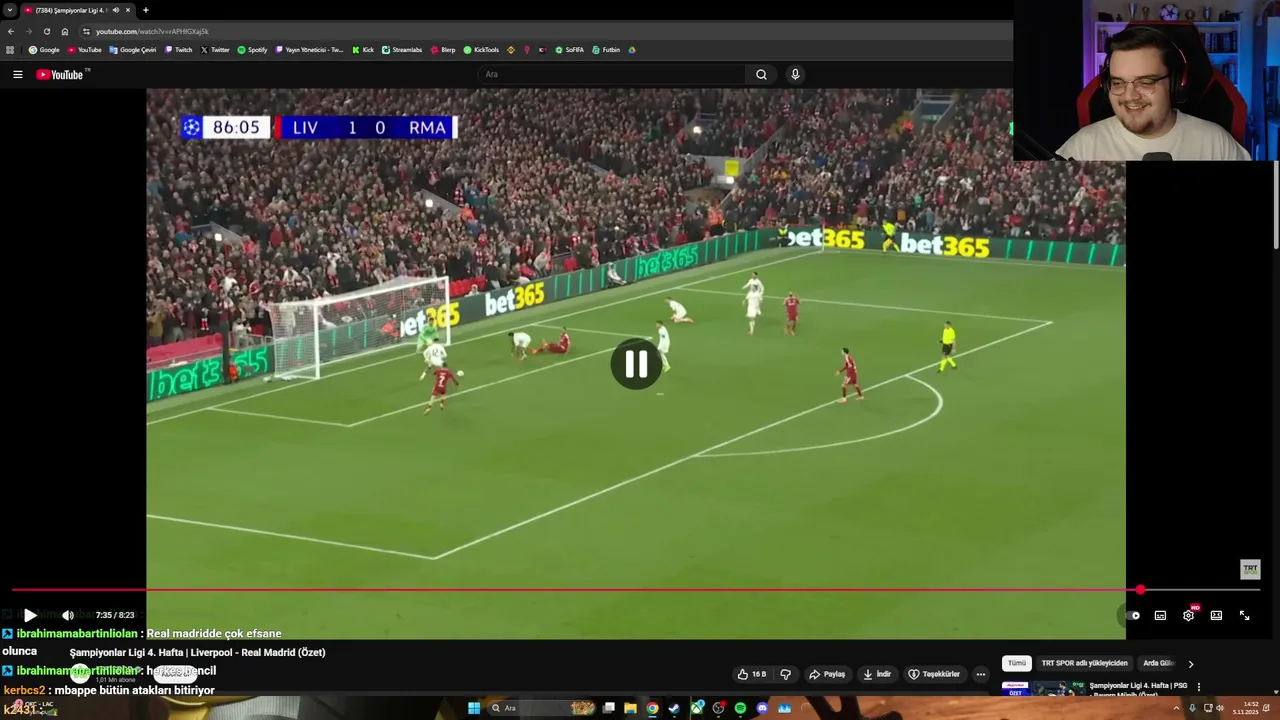Open the browser tab list dropdown arrow
The width and height of the screenshot is (1280, 720).
pyautogui.click(x=9, y=10)
